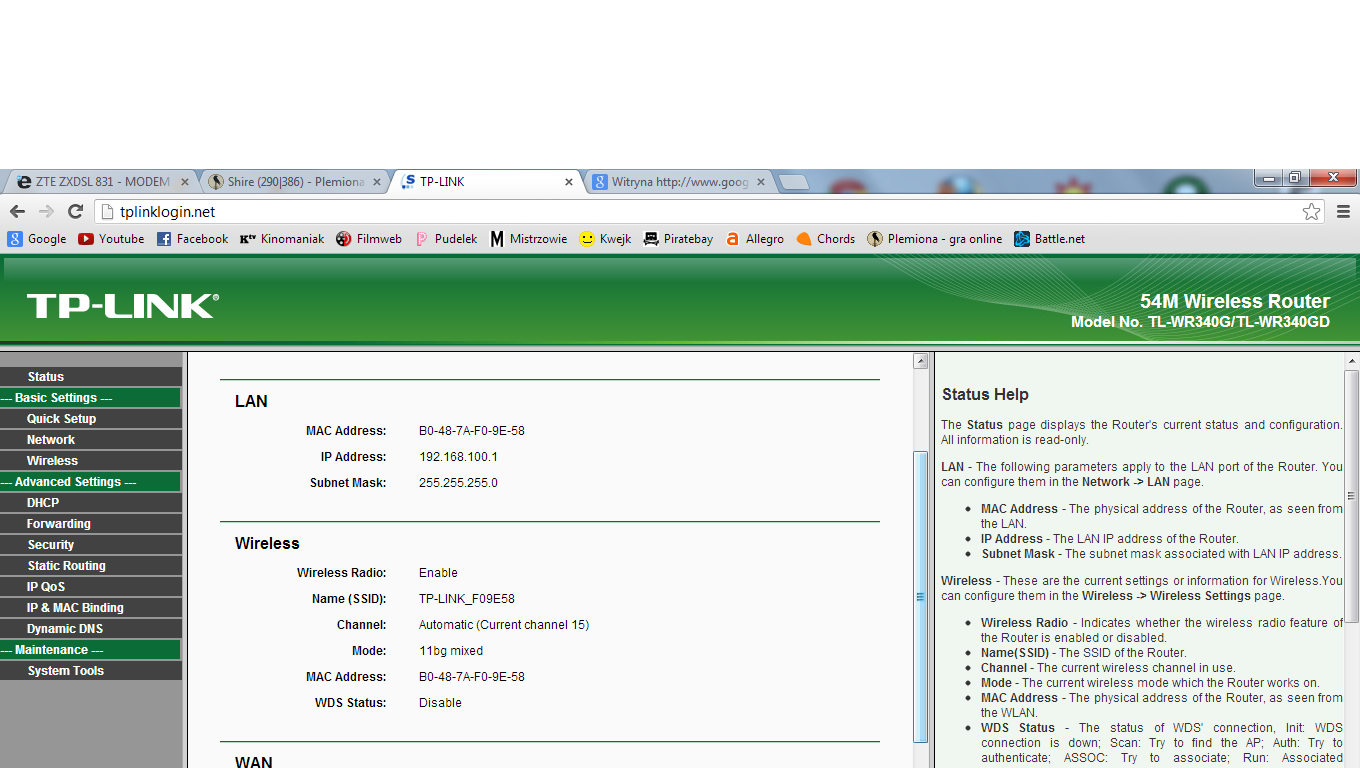
Task: Open the Static Routing menu item
Action: pyautogui.click(x=91, y=566)
